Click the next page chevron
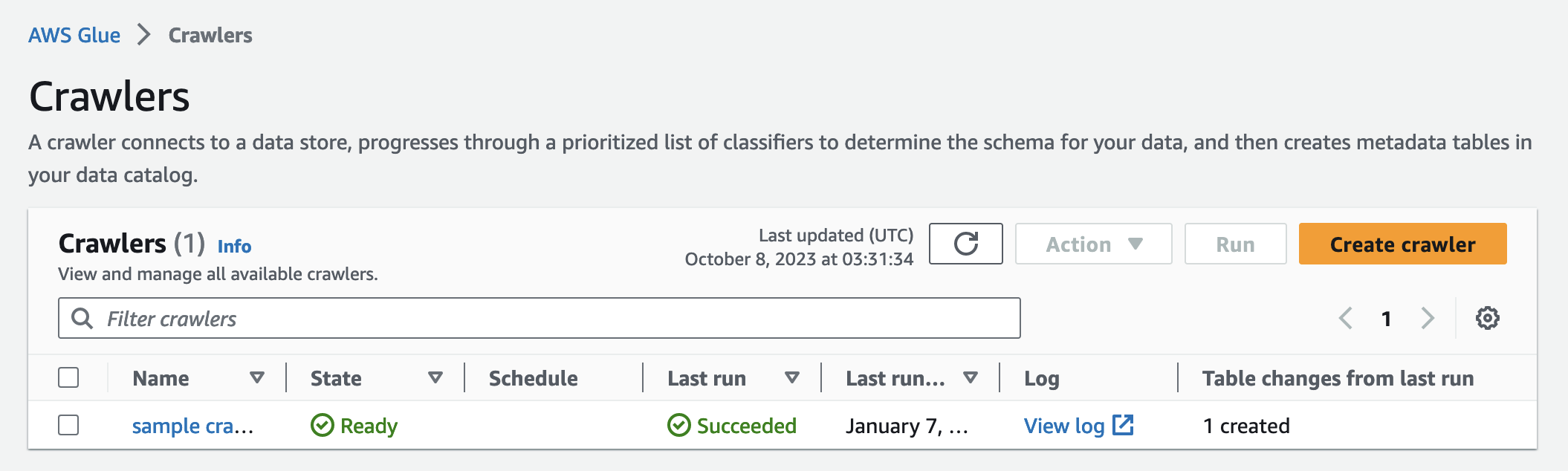 pyautogui.click(x=1428, y=318)
